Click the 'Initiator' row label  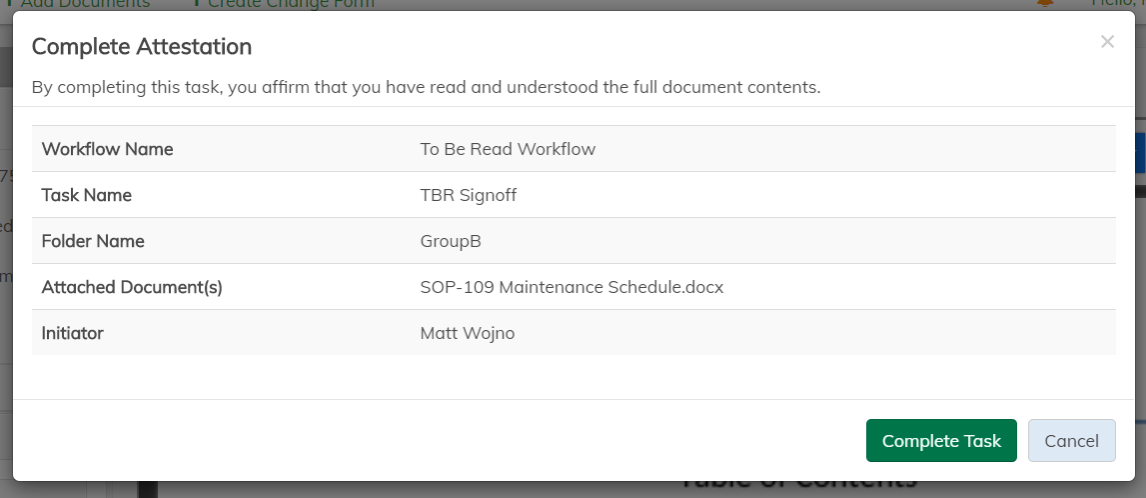click(72, 333)
